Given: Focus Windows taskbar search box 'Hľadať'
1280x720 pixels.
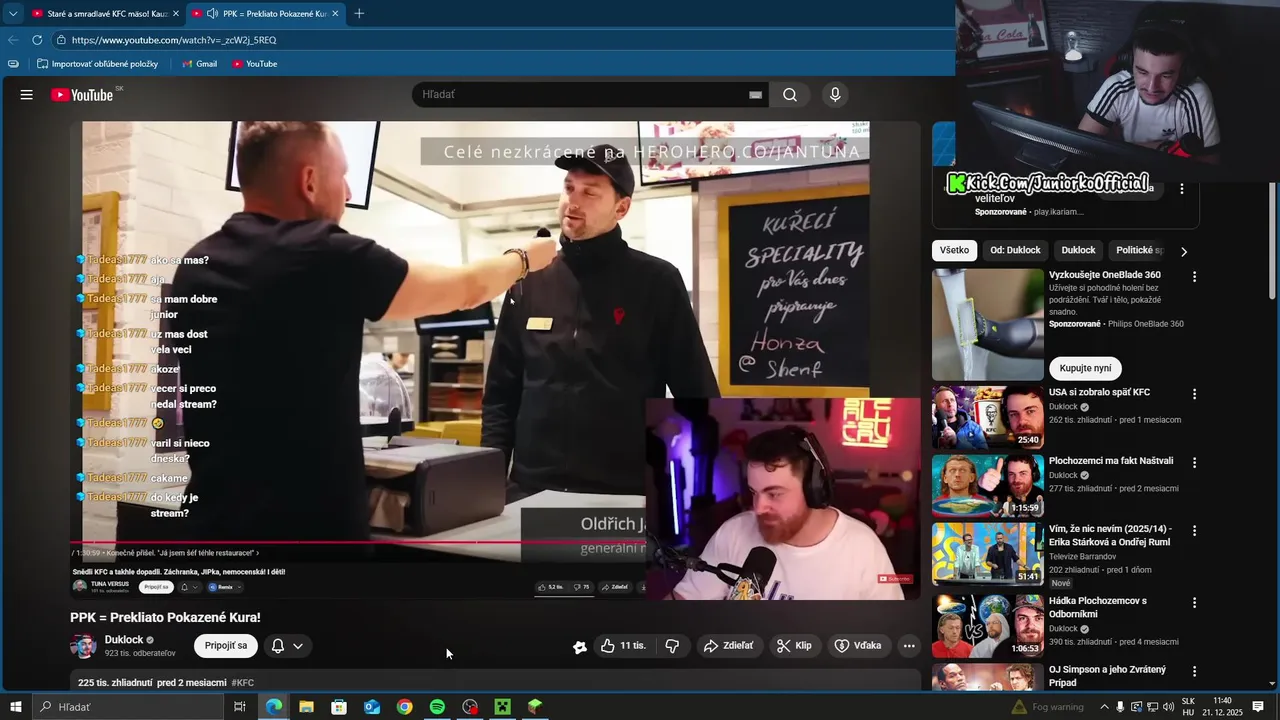Looking at the screenshot, I should click(x=128, y=707).
